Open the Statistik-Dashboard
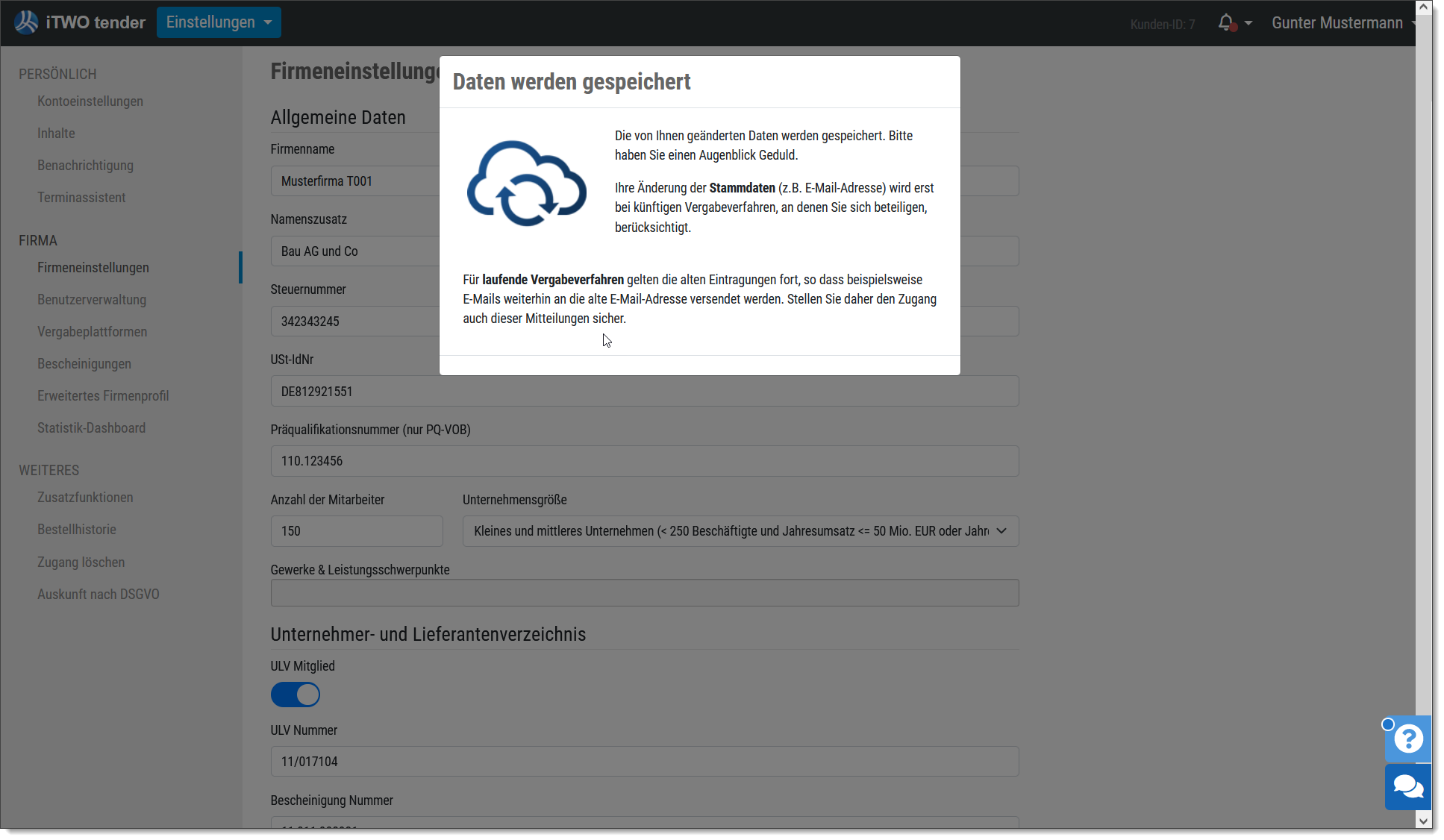Image resolution: width=1444 pixels, height=840 pixels. click(x=91, y=428)
